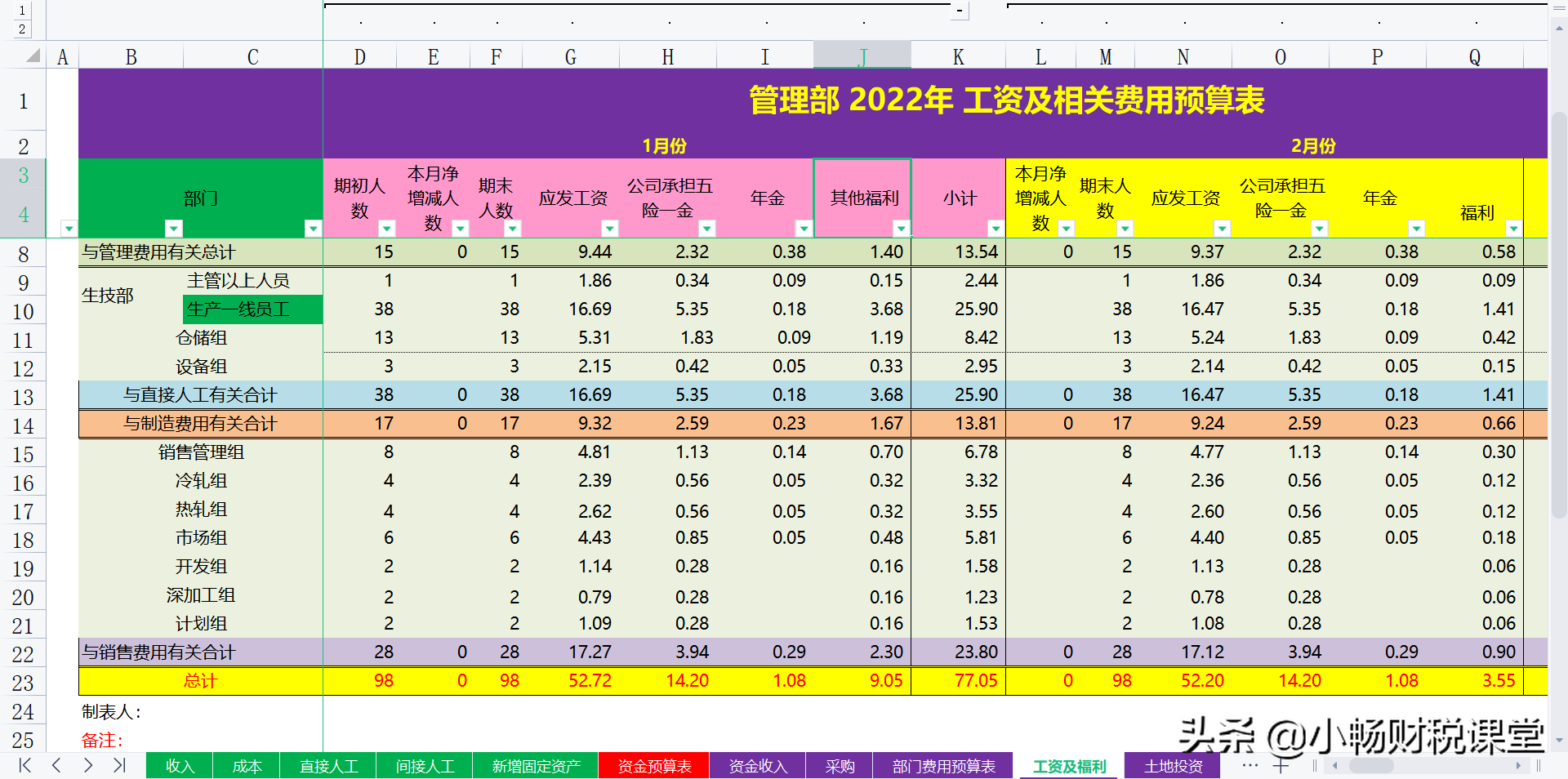The width and height of the screenshot is (1568, 779).
Task: Open the 年金 column filter dropdown
Action: pos(804,229)
